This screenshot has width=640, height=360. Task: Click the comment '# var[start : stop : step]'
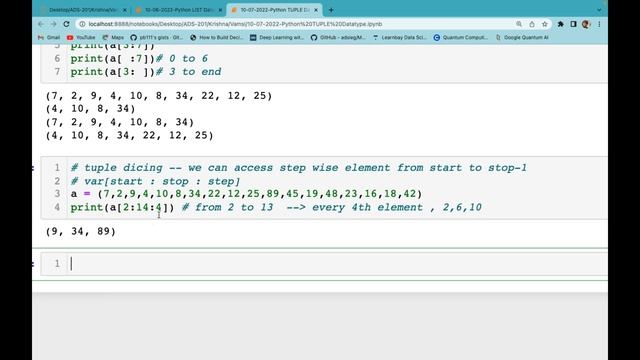[x=156, y=181]
